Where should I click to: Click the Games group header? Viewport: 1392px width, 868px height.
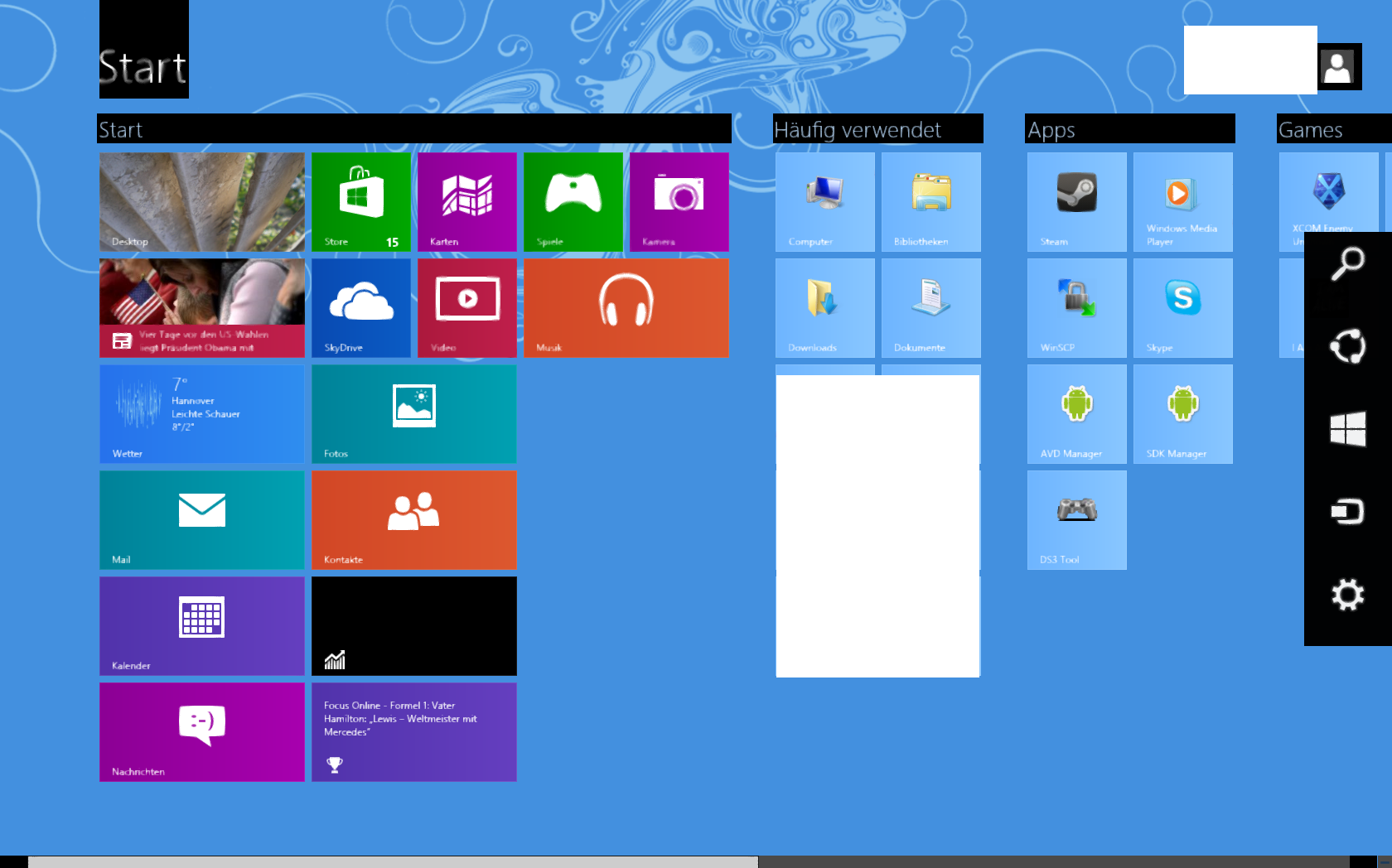[1311, 130]
